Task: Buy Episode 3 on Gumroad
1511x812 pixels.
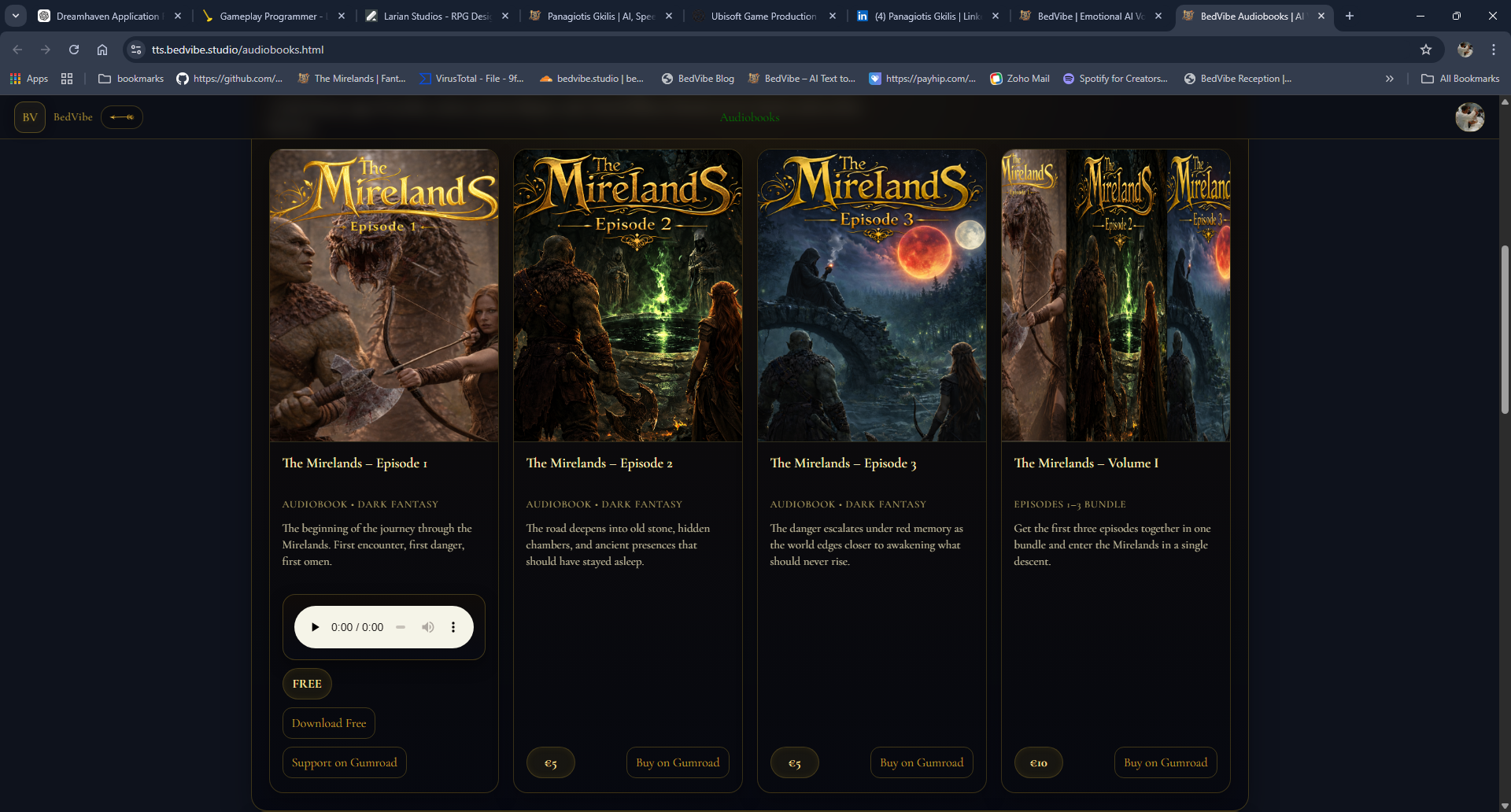Action: click(x=922, y=762)
